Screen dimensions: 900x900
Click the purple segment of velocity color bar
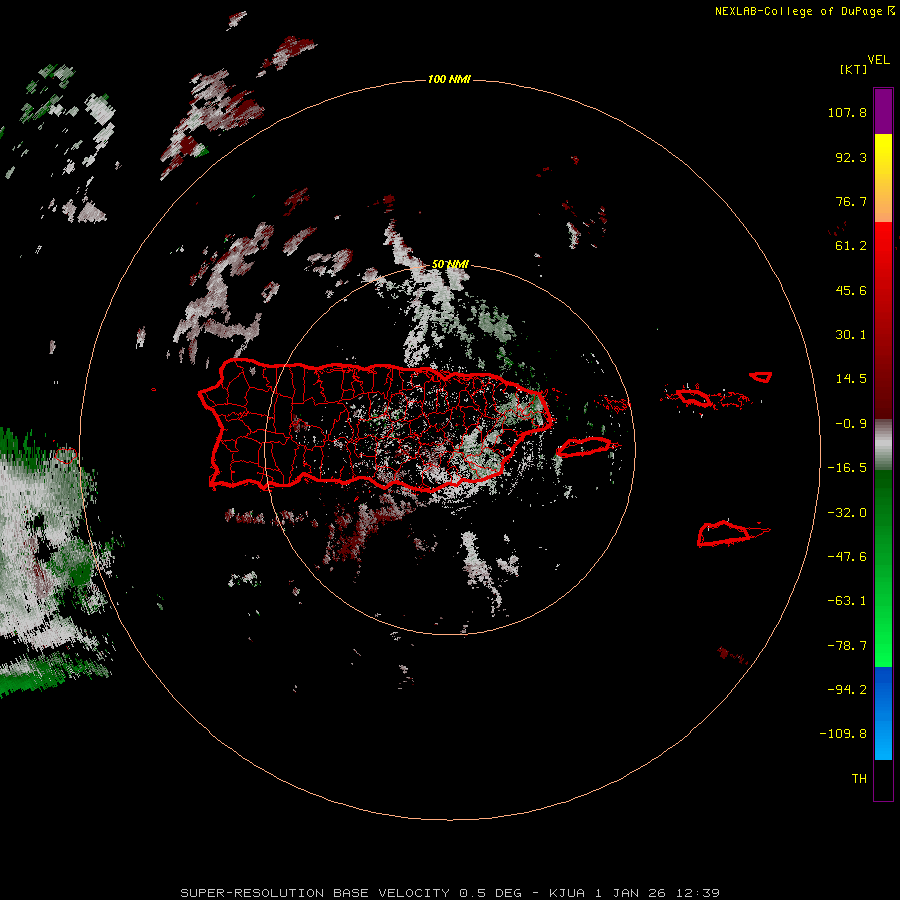click(x=883, y=111)
